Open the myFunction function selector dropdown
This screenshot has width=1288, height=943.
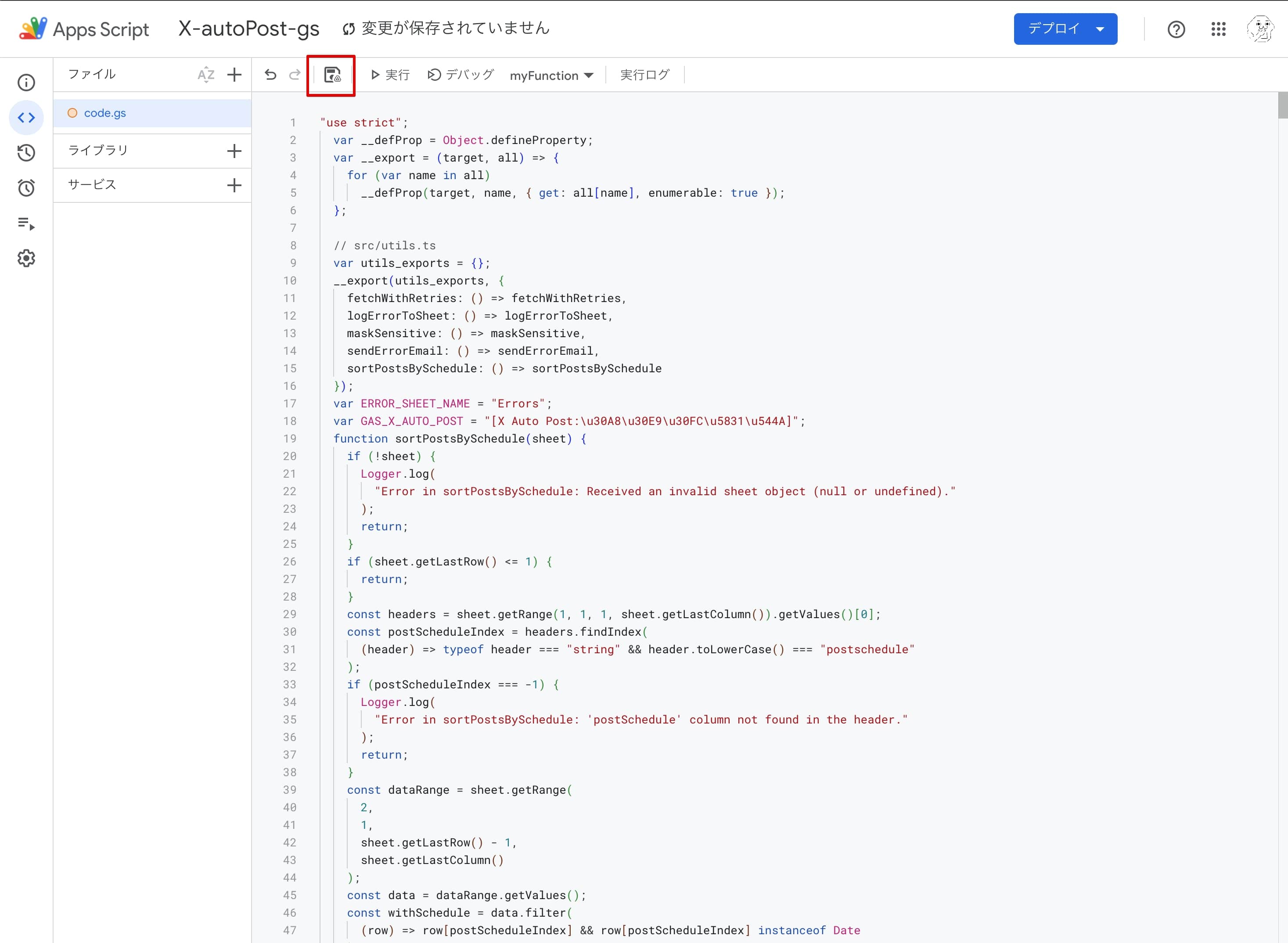click(551, 76)
